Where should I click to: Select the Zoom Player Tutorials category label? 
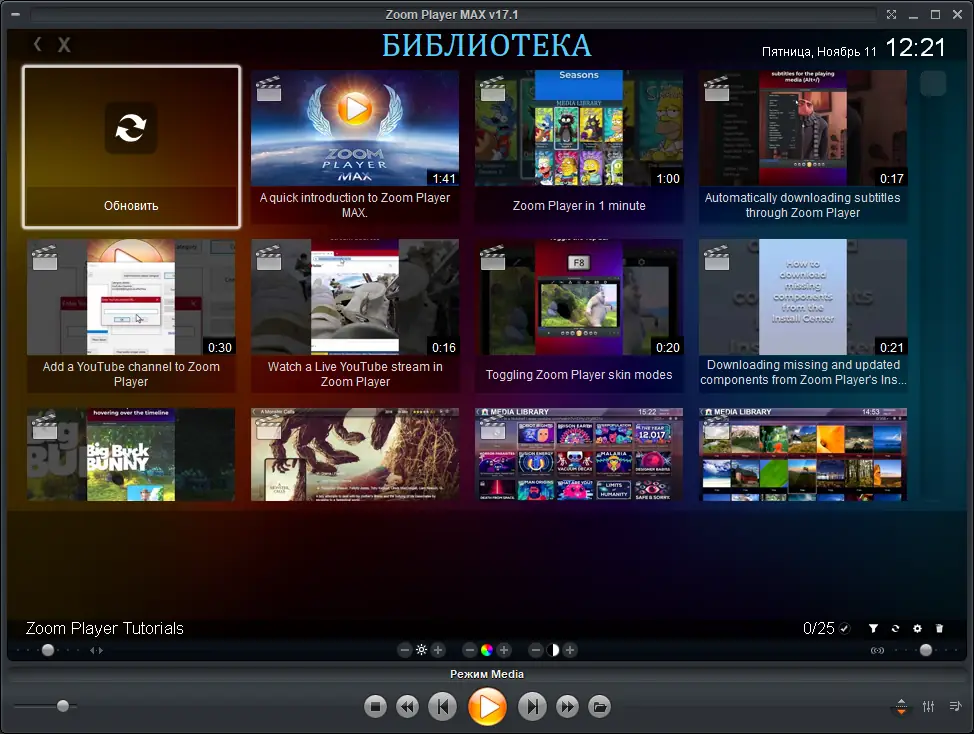(x=103, y=628)
